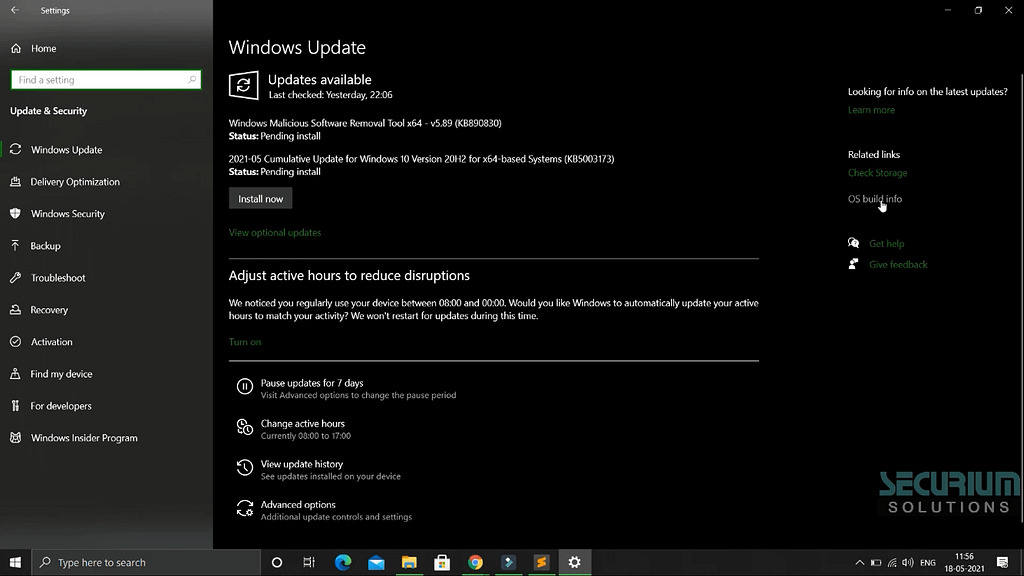Click the history icon beside View update history
Screen dimensions: 1024x576
245,468
